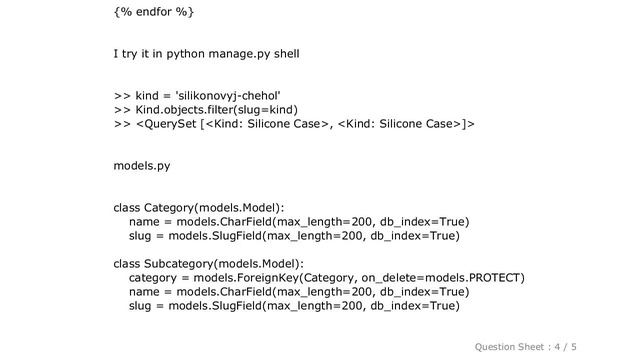Click Category name CharField line

[x=299, y=222]
